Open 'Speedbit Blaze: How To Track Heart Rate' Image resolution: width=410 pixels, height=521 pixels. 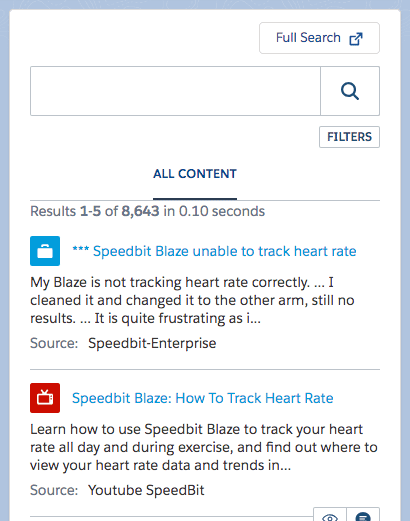click(203, 398)
